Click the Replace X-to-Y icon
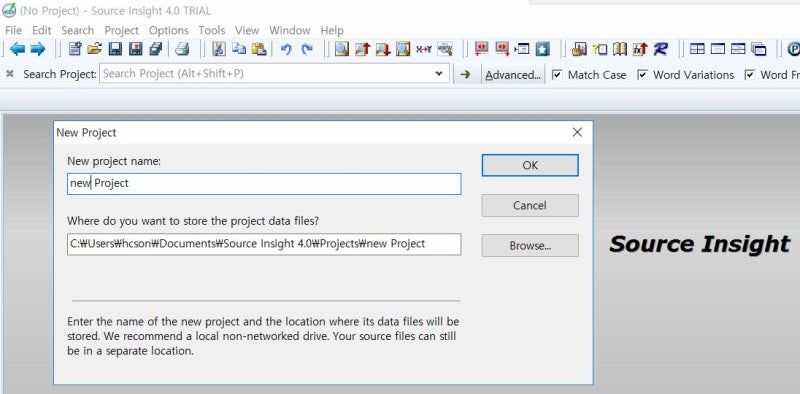 (423, 49)
